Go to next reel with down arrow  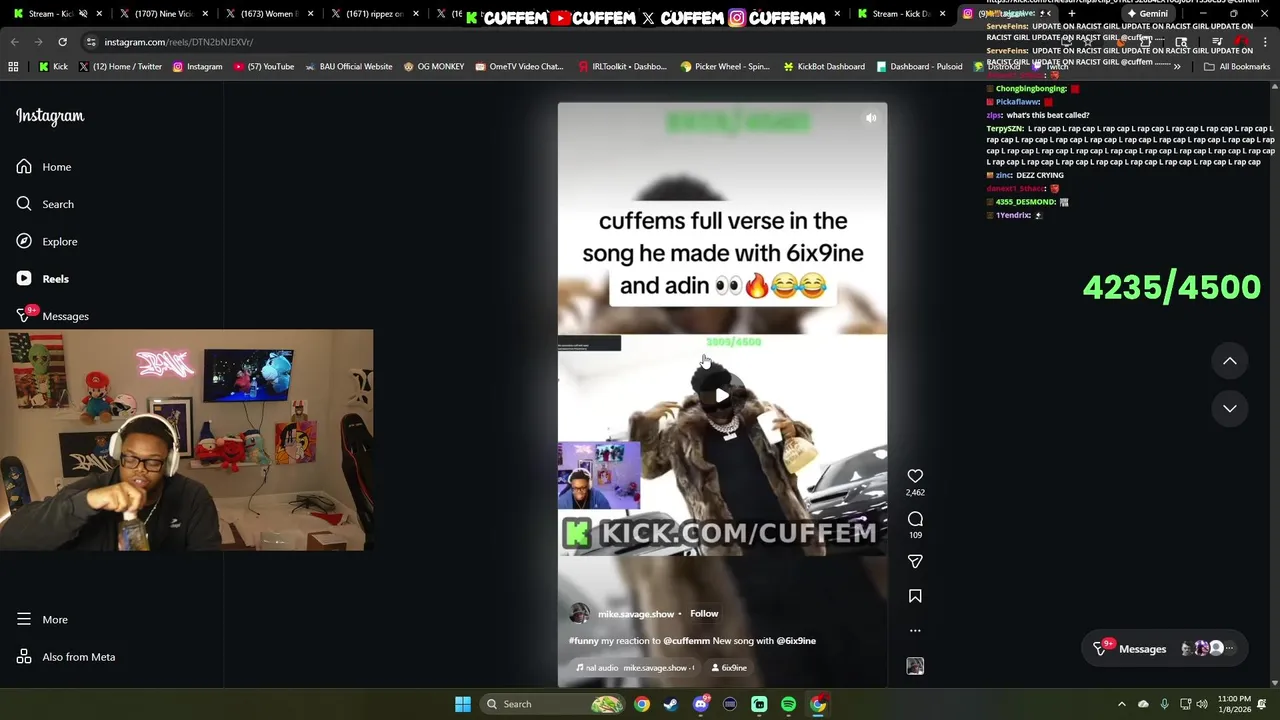click(x=1230, y=408)
